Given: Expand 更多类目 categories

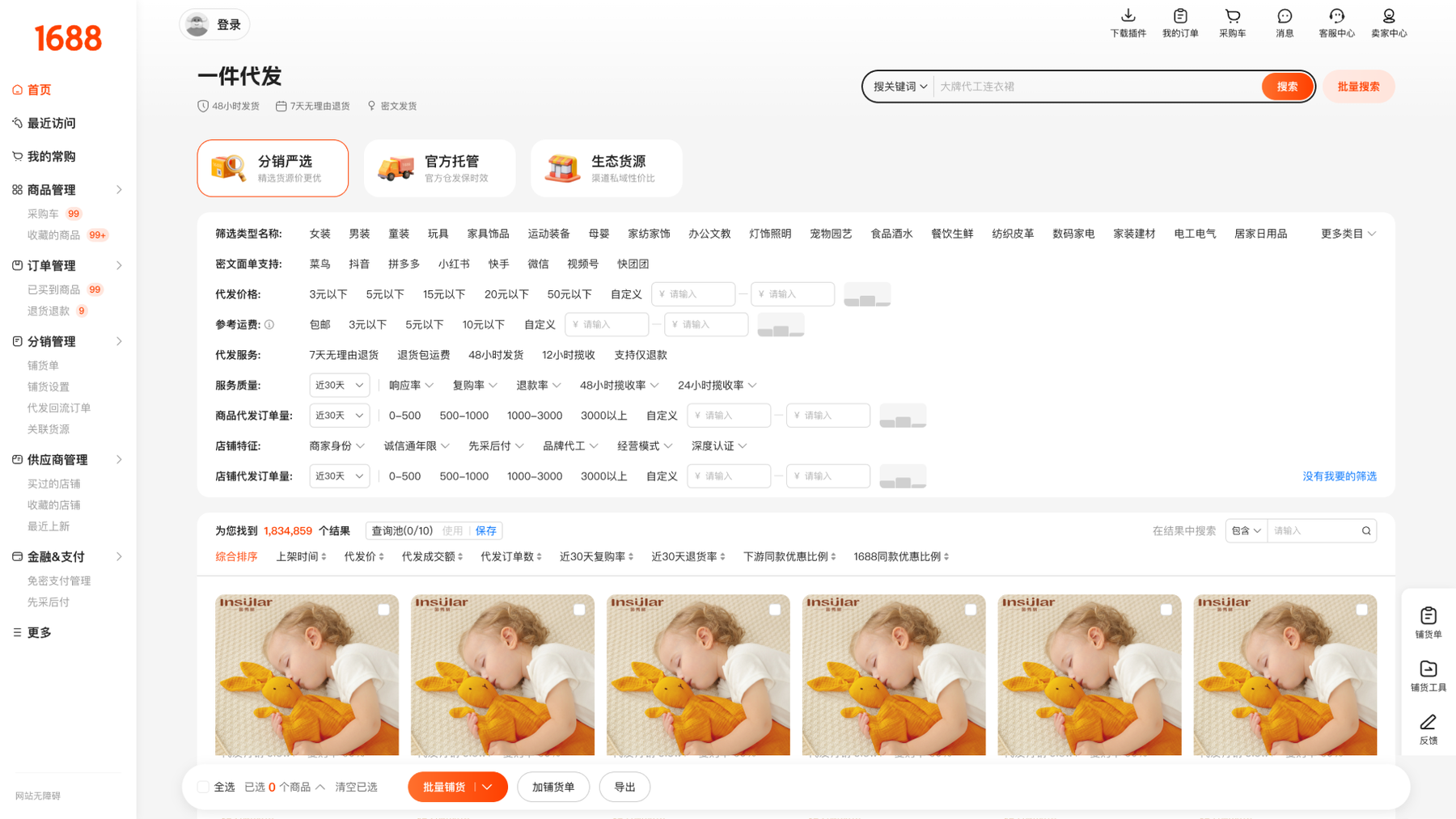Looking at the screenshot, I should (1348, 234).
